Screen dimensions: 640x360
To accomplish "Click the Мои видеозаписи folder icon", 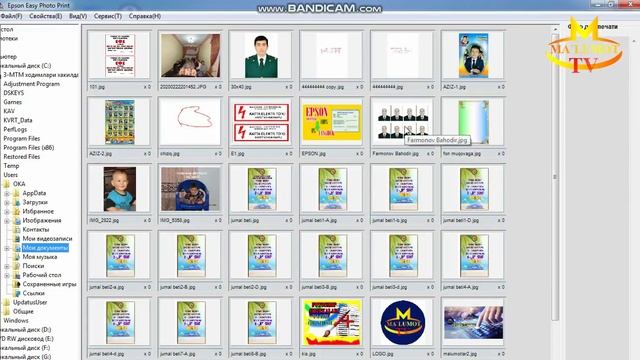I will tap(16, 239).
